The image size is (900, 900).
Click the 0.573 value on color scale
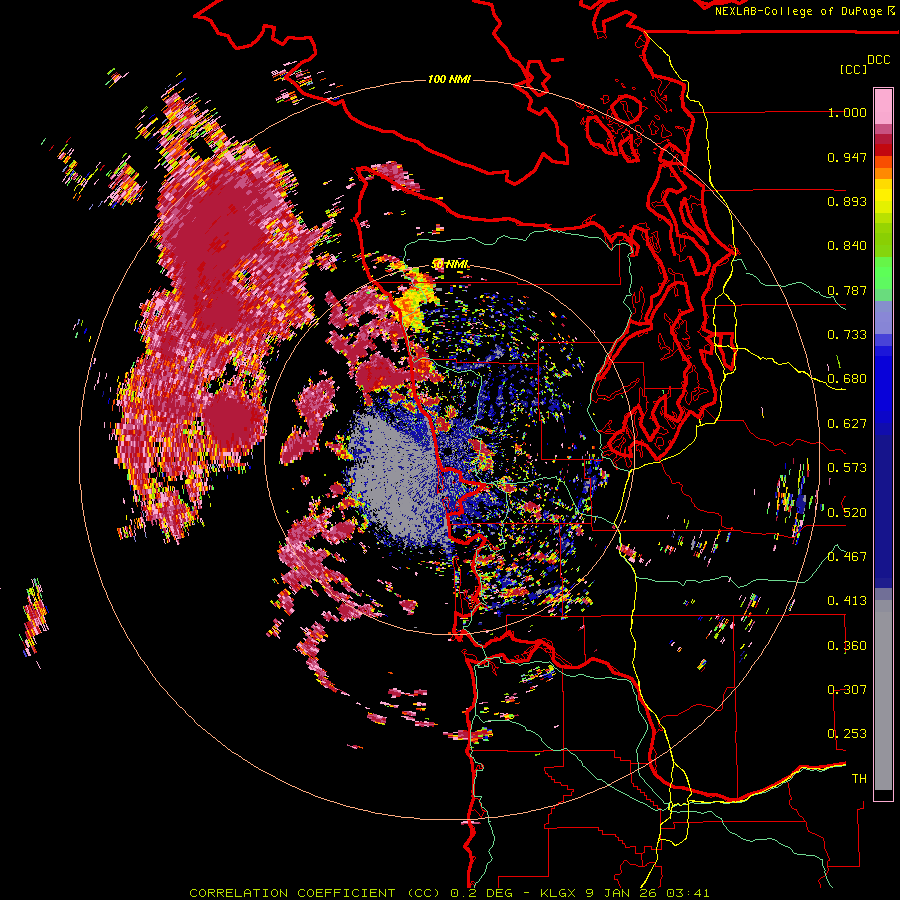847,468
